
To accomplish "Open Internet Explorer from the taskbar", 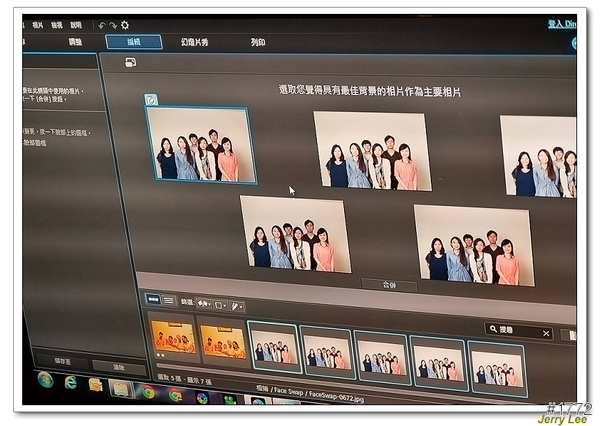I will point(71,383).
